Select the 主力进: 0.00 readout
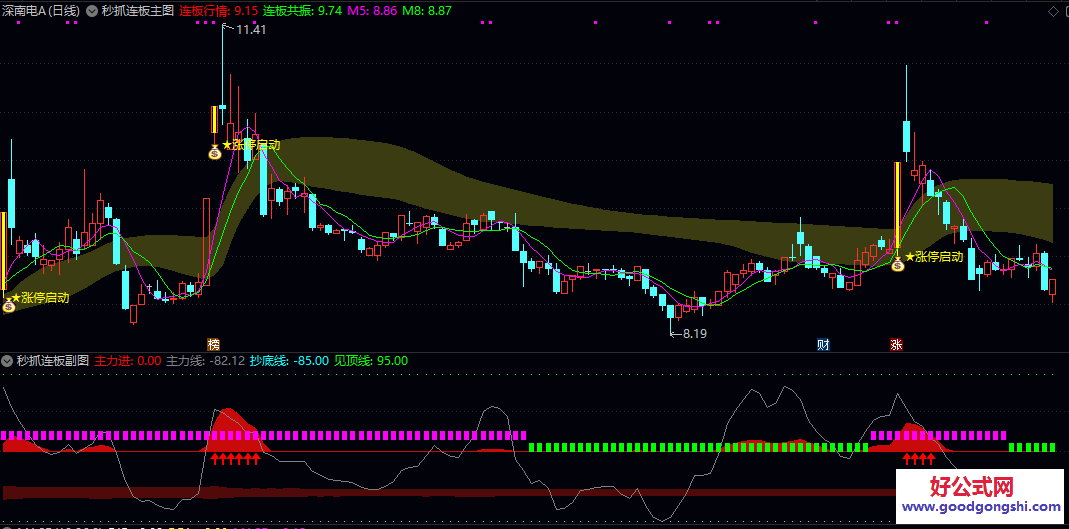1069x529 pixels. [x=128, y=361]
